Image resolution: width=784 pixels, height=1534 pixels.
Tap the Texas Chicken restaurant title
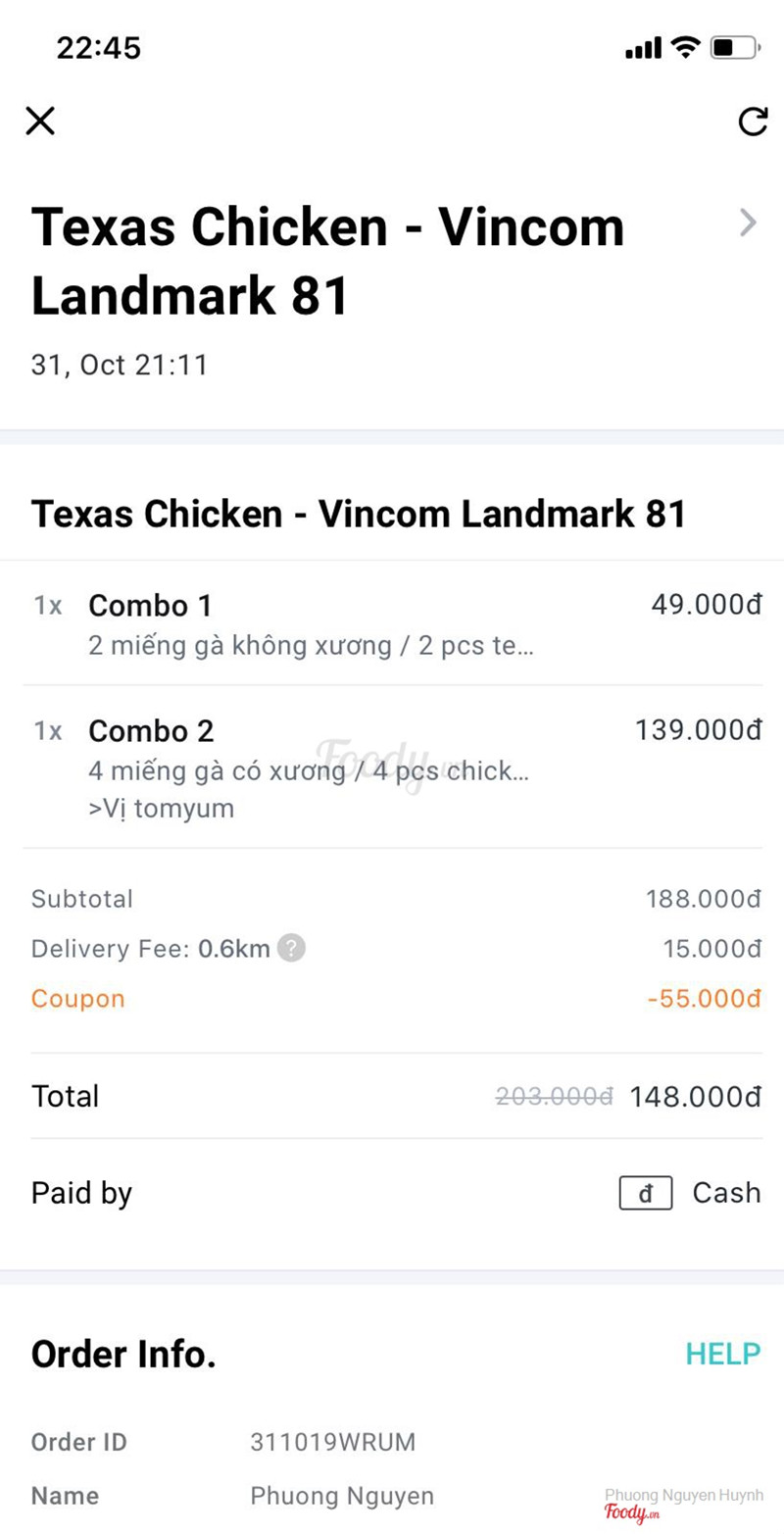(x=327, y=261)
